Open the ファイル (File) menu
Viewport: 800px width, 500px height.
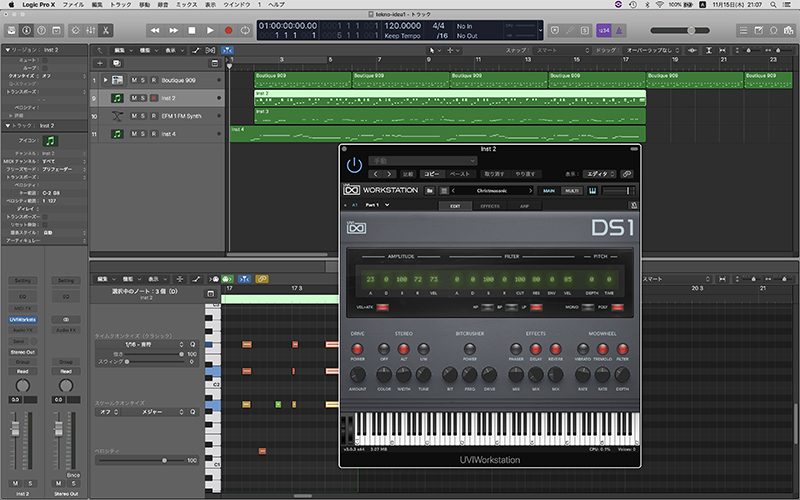(x=73, y=5)
